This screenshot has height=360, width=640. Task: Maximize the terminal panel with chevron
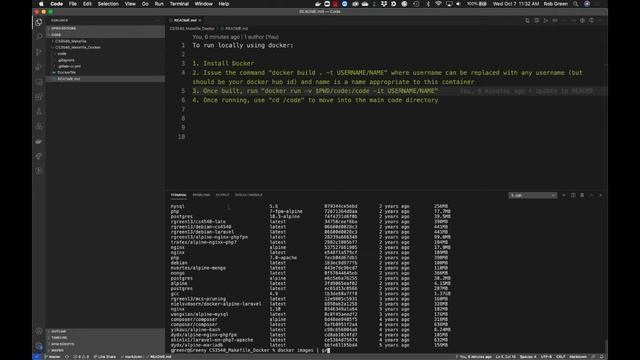pos(591,195)
